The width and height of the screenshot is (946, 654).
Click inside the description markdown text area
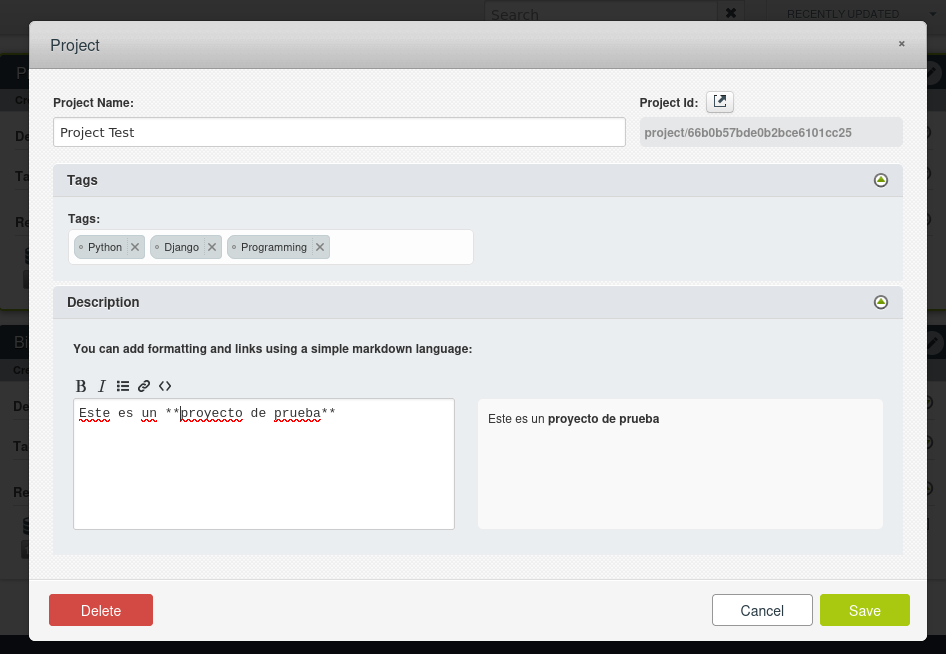264,470
